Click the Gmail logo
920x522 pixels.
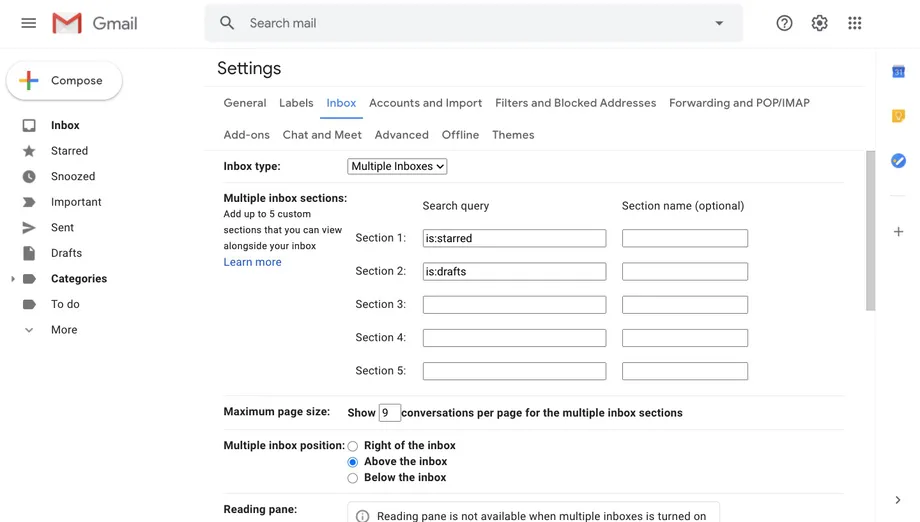click(x=94, y=23)
